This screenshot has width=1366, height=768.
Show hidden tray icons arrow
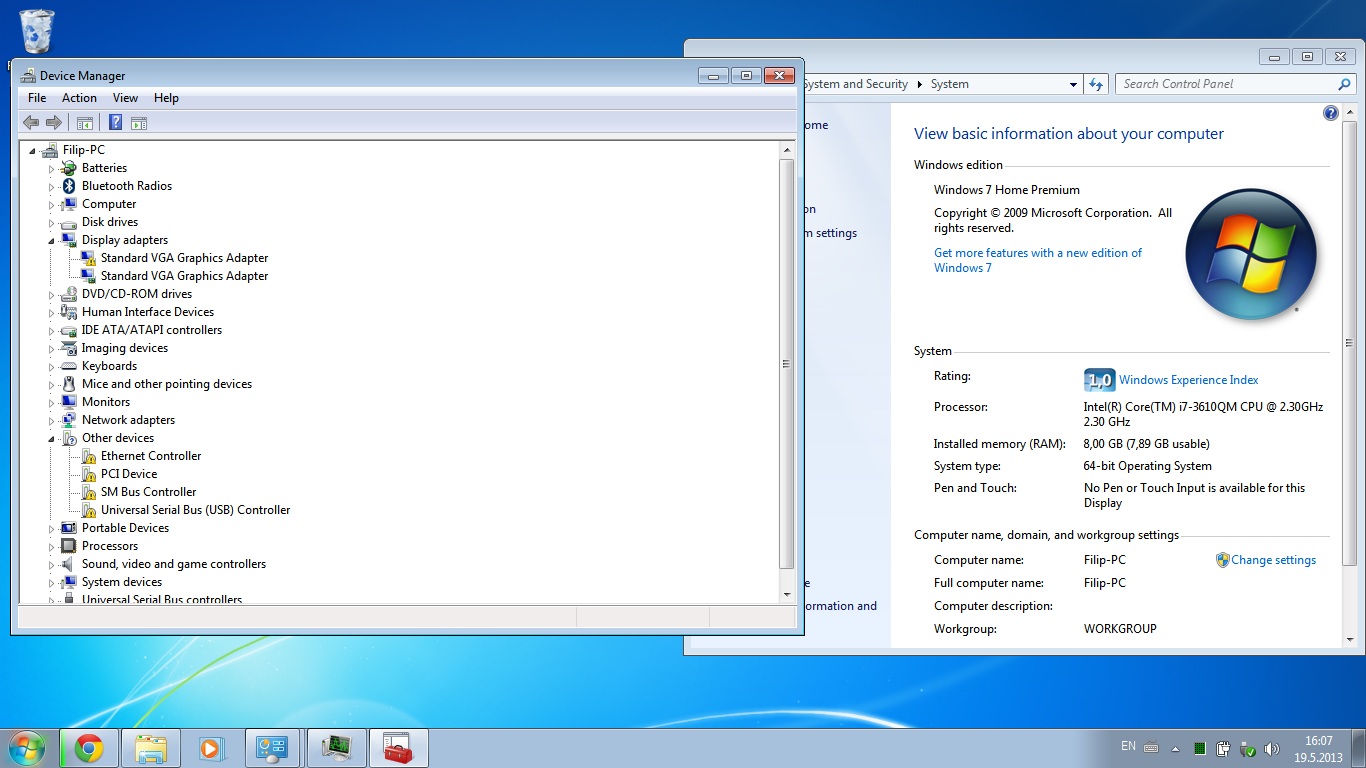(1174, 748)
